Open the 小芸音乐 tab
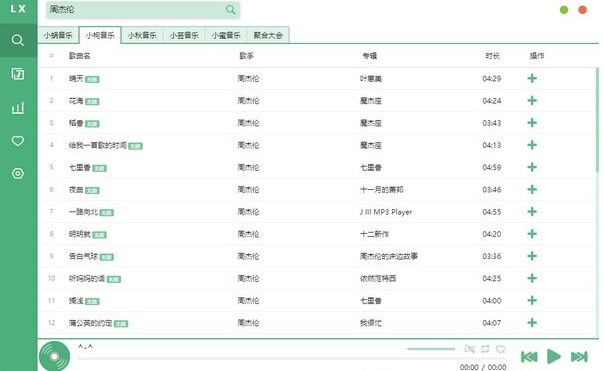Viewport: 604px width, 371px height. coord(184,35)
